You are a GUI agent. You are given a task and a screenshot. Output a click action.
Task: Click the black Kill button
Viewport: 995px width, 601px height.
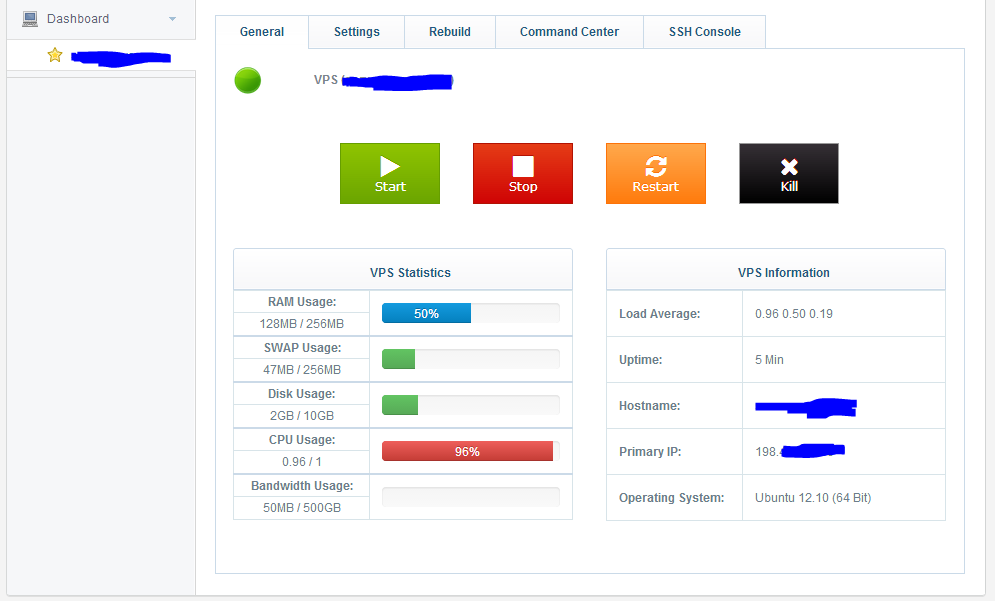[x=789, y=173]
